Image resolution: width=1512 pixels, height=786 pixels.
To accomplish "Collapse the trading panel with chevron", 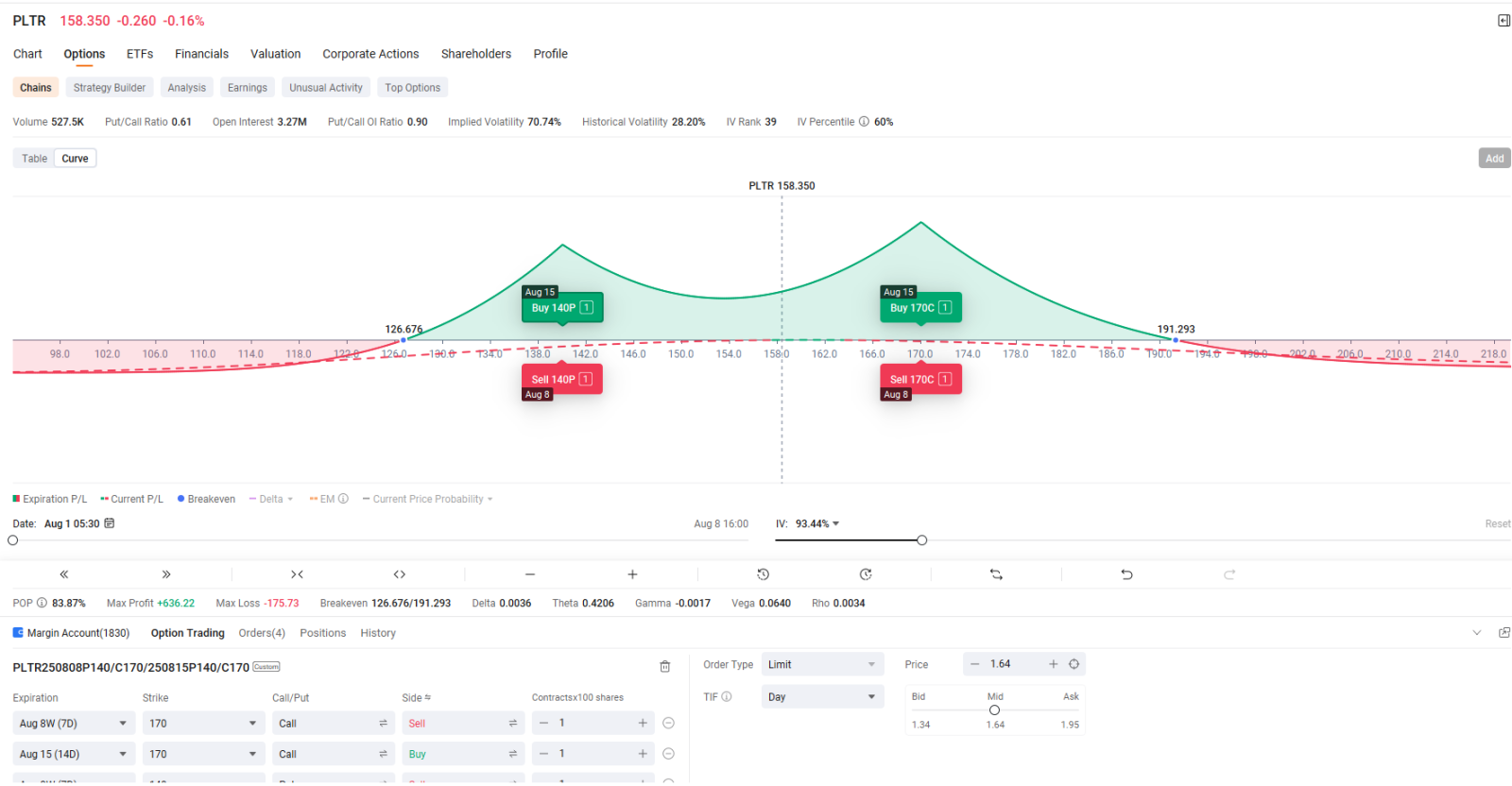I will 1477,633.
